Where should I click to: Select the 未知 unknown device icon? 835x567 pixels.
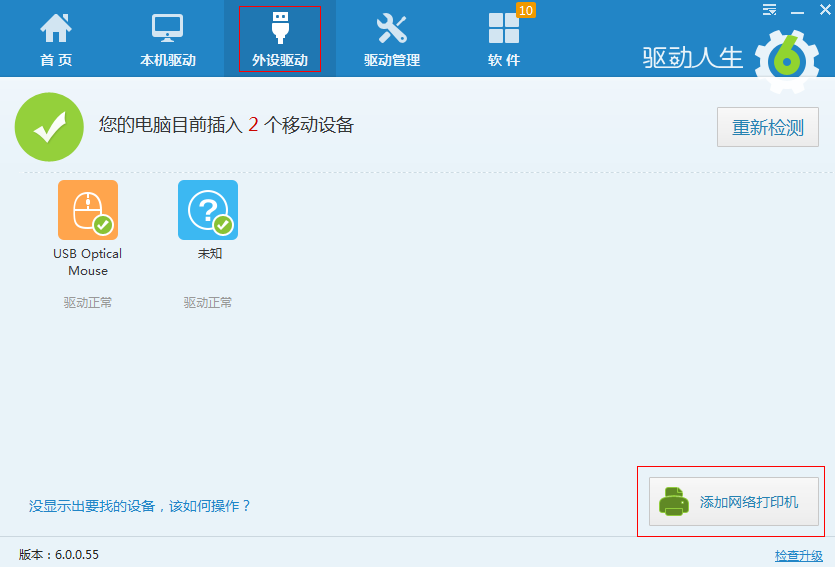click(208, 210)
